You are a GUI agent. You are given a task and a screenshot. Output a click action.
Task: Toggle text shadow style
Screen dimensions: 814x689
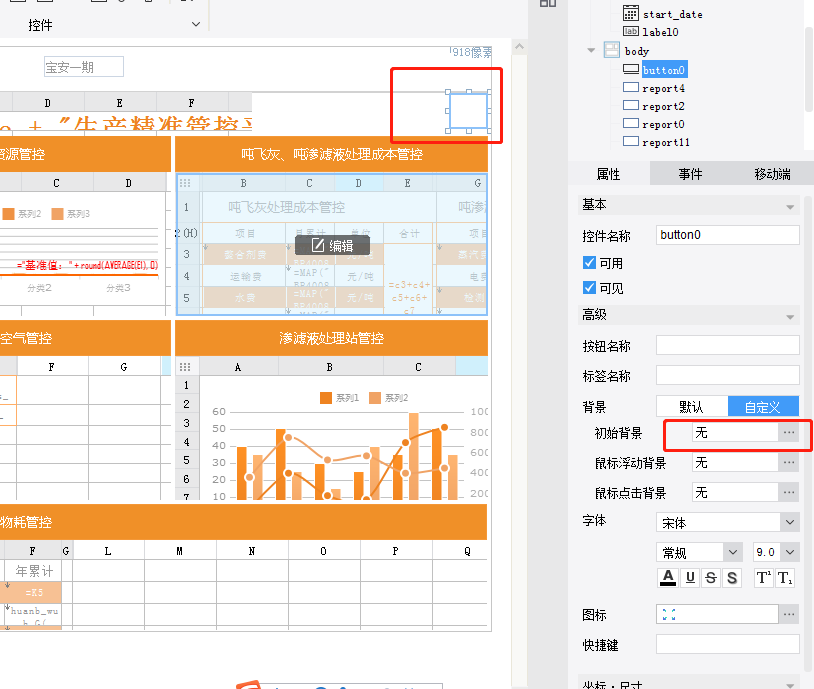732,578
